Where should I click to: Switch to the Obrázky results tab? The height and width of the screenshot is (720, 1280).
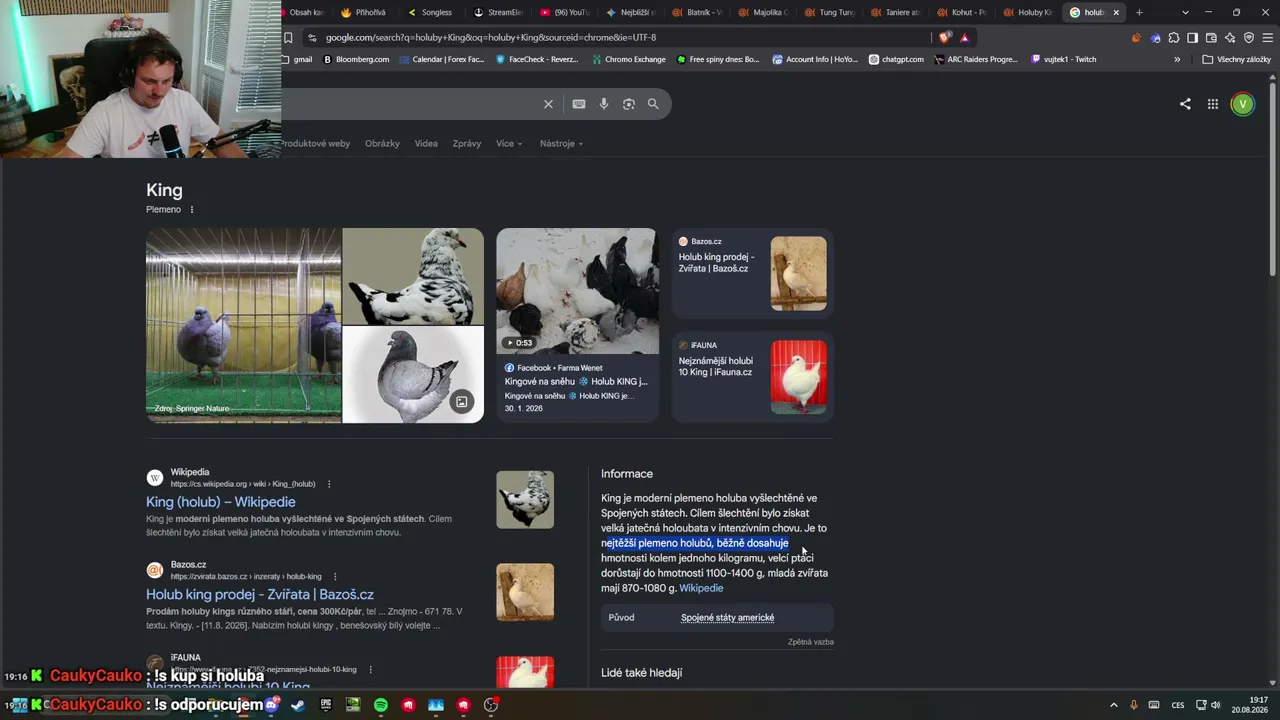point(382,143)
